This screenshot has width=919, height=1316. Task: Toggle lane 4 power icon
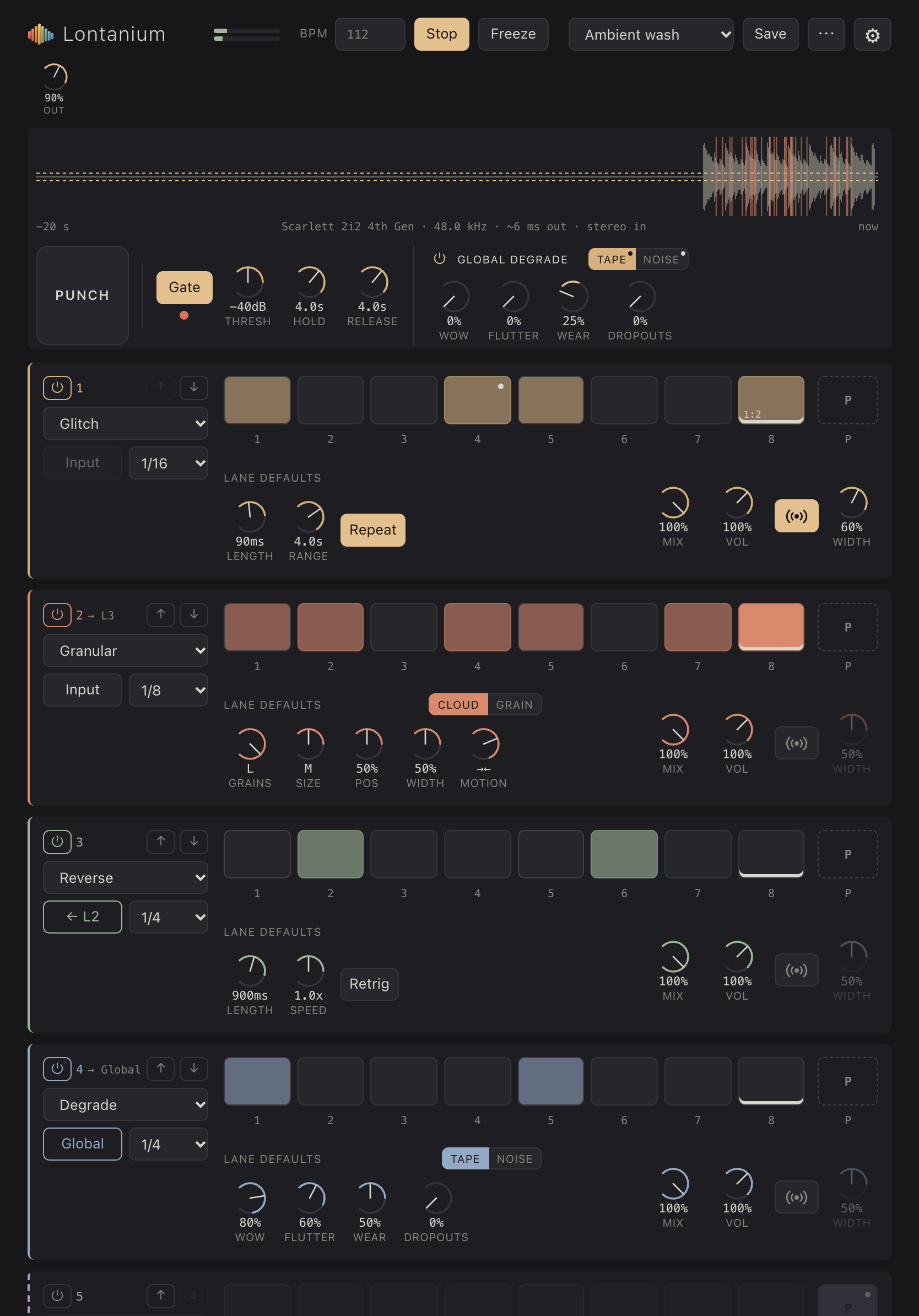[x=57, y=1069]
